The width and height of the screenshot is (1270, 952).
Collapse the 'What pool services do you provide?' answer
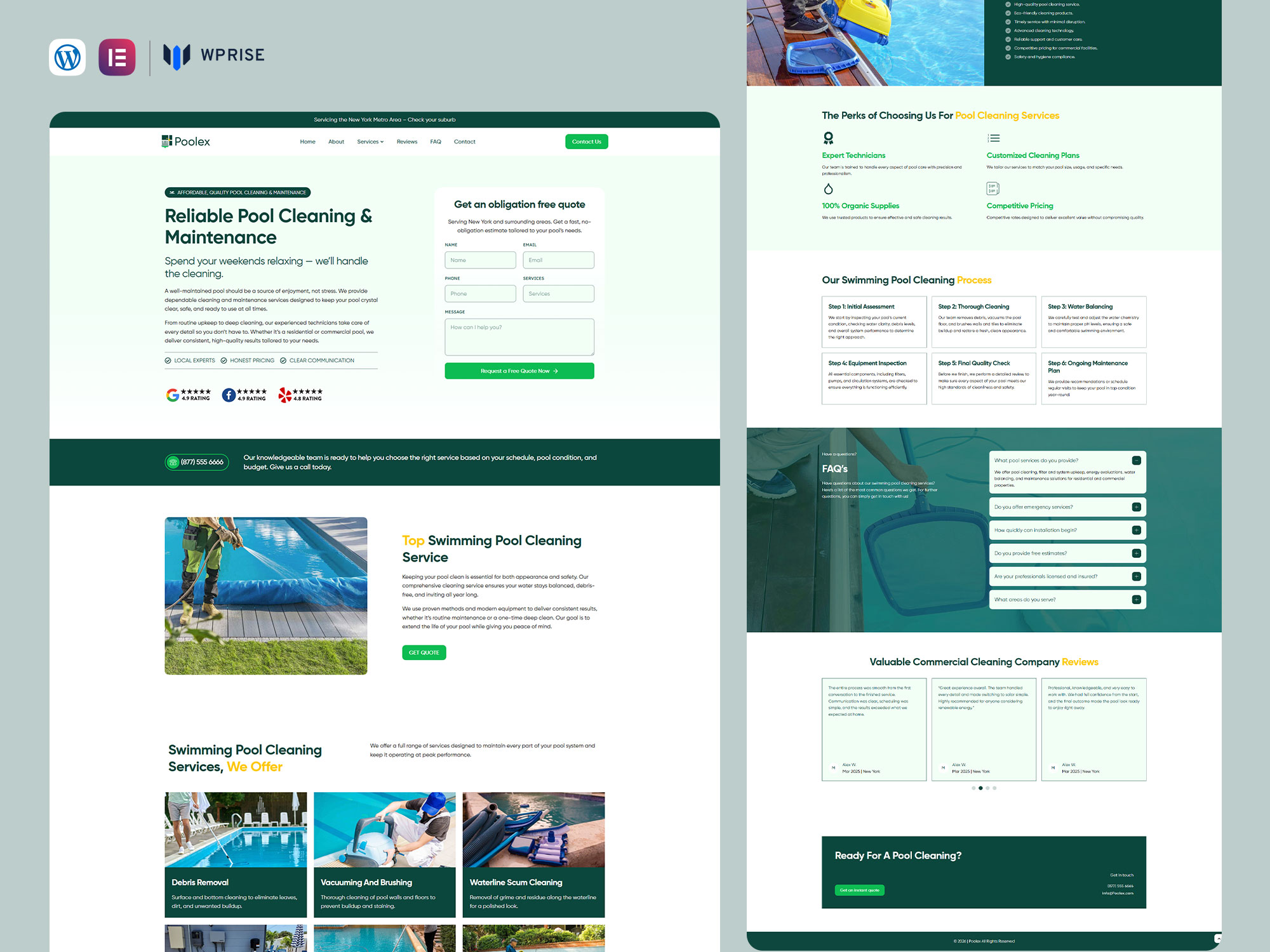[1136, 461]
